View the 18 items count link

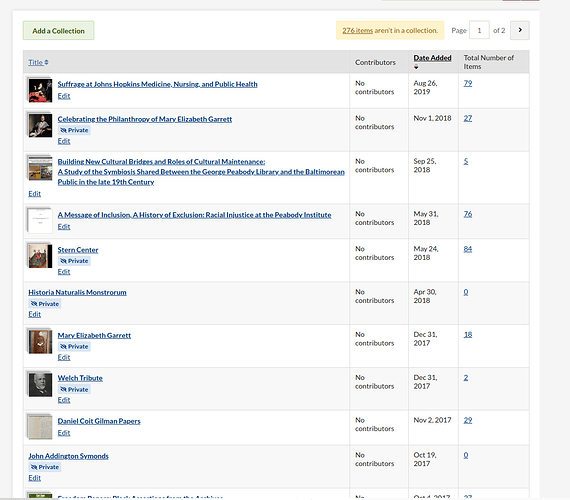pos(467,335)
